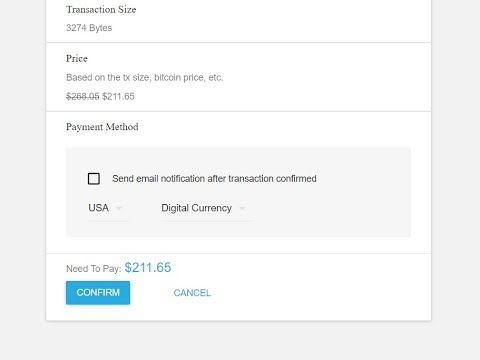Open the USA country dropdown
The height and width of the screenshot is (360, 480).
click(108, 208)
